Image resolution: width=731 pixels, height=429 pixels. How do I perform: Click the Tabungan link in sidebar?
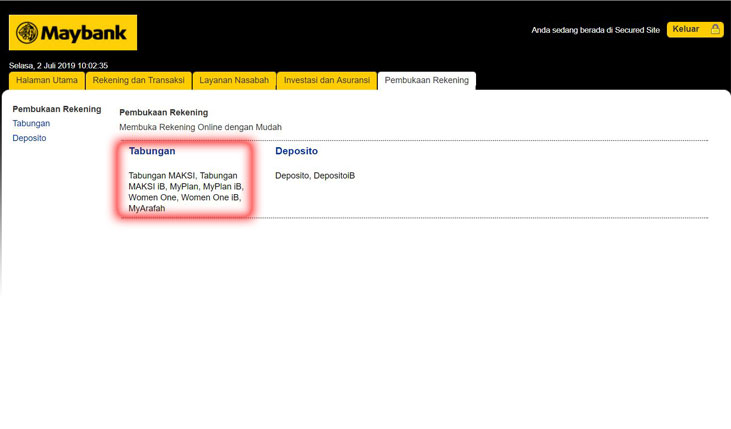(31, 124)
